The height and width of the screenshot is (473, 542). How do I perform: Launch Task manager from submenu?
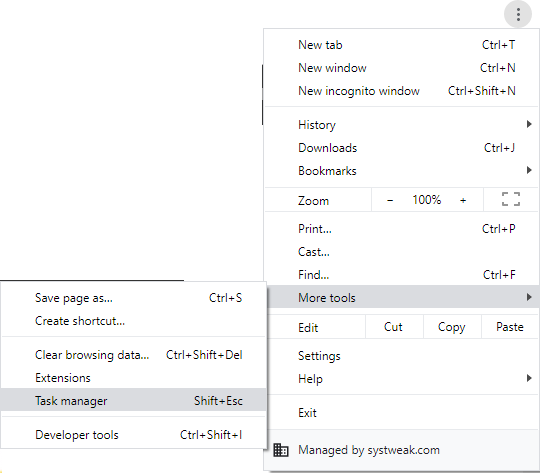tap(133, 400)
